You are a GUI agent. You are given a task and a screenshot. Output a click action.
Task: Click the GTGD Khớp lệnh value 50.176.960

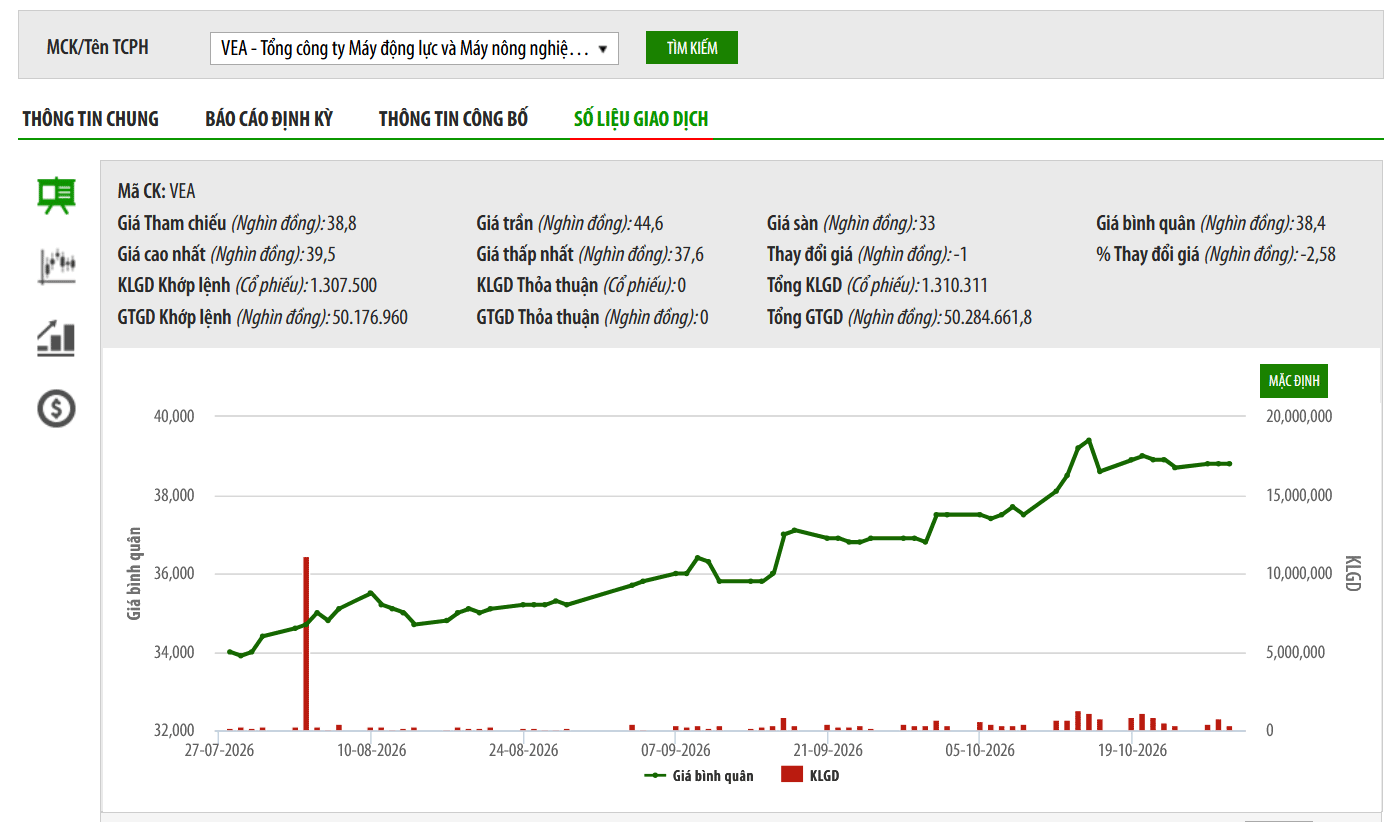point(370,317)
